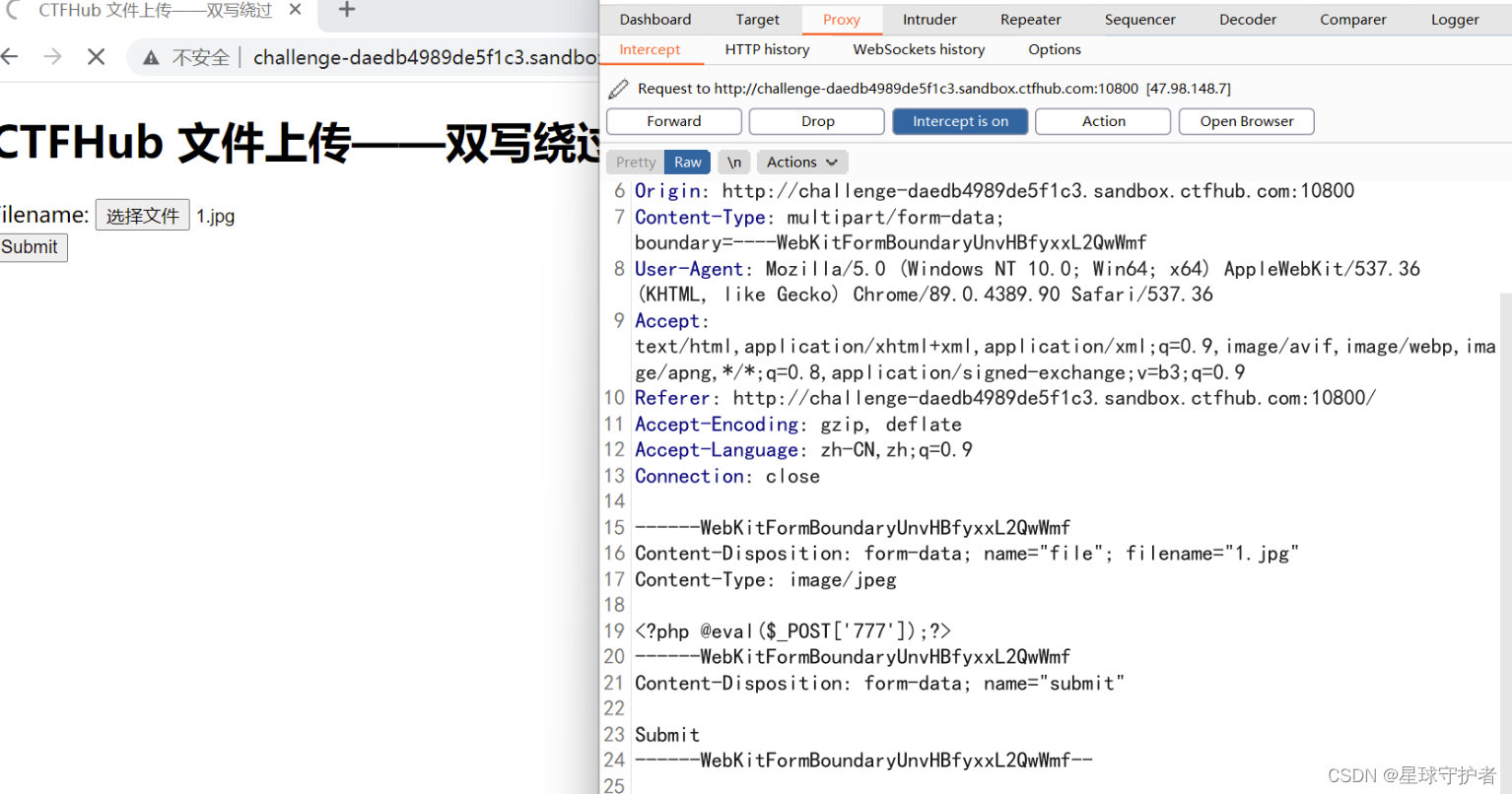
Task: Open the Logger tab
Action: [1455, 20]
